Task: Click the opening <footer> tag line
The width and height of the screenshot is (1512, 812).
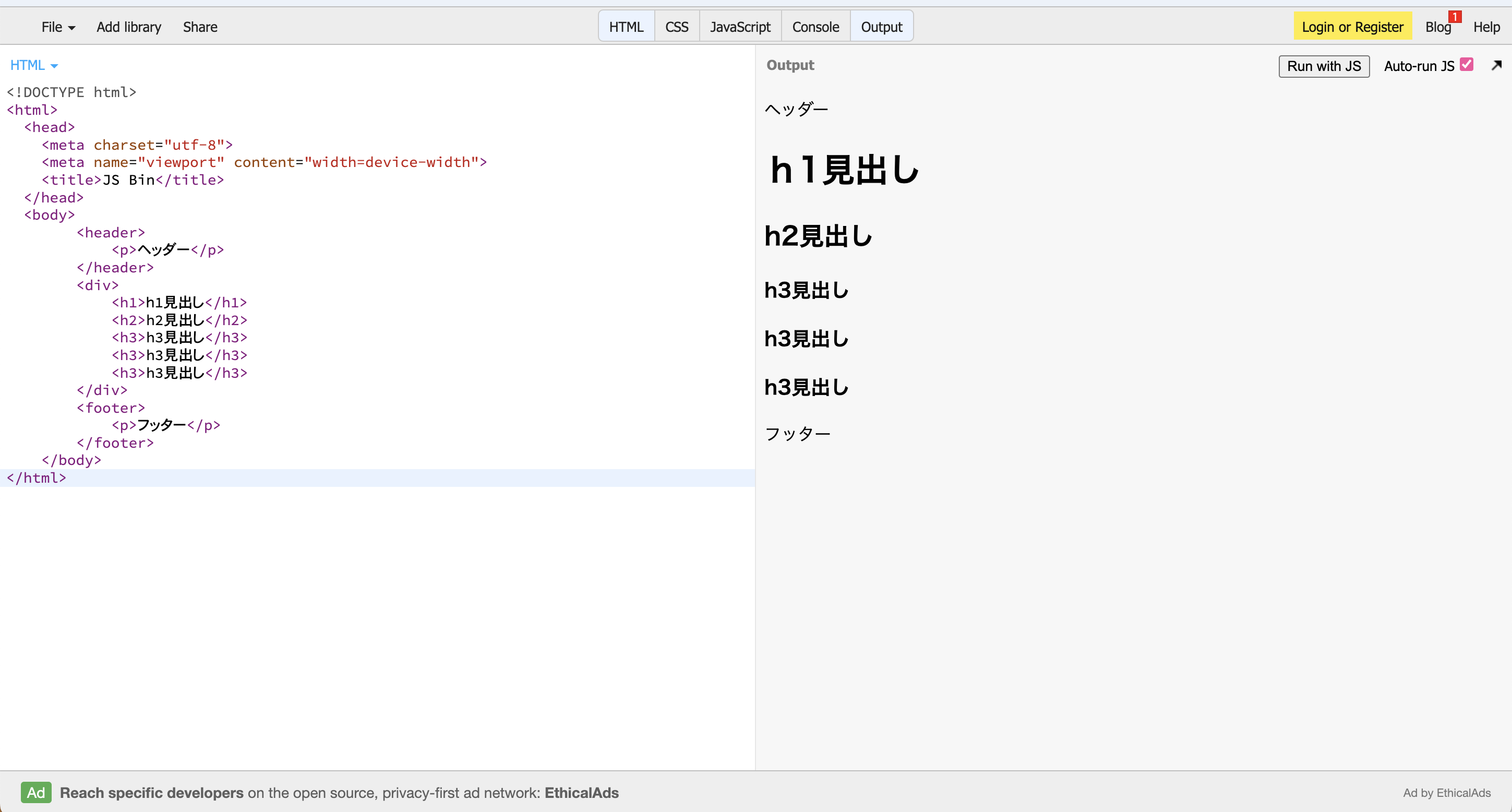Action: coord(111,408)
